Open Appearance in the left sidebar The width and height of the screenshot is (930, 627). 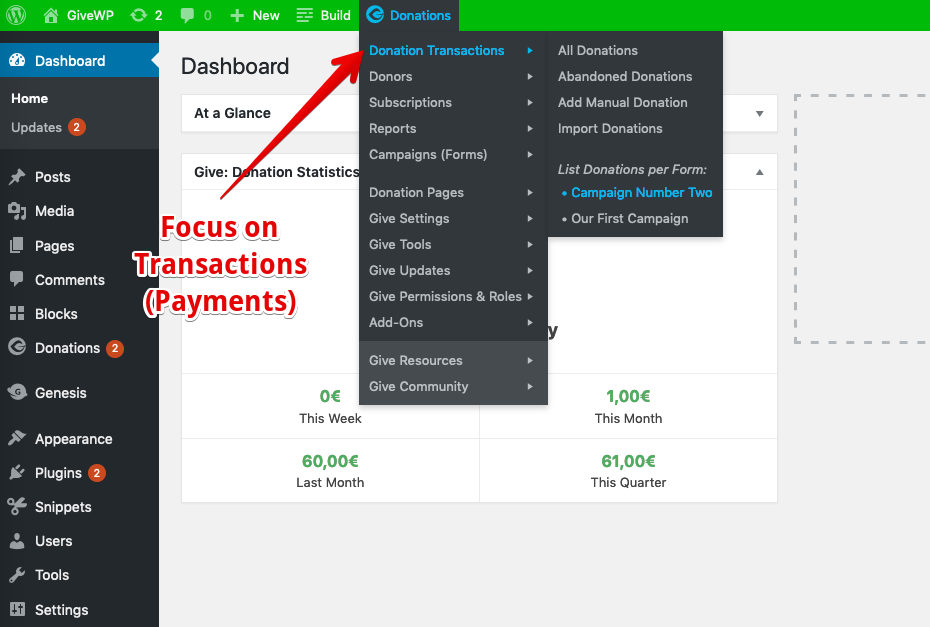[74, 439]
